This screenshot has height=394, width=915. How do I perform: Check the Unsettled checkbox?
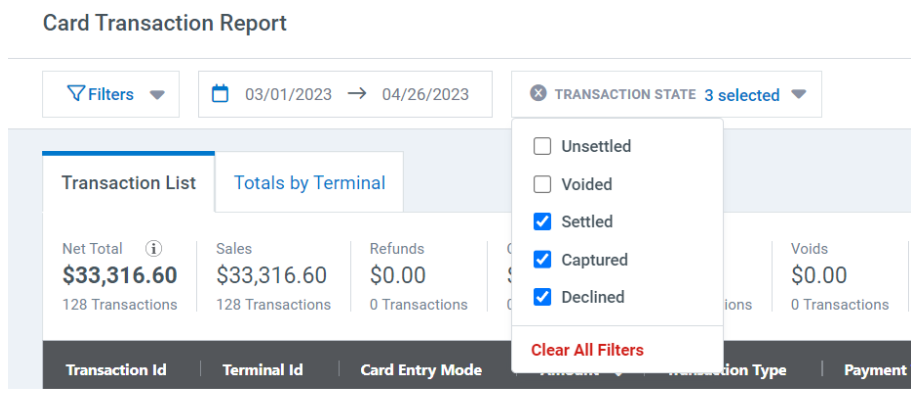point(542,147)
